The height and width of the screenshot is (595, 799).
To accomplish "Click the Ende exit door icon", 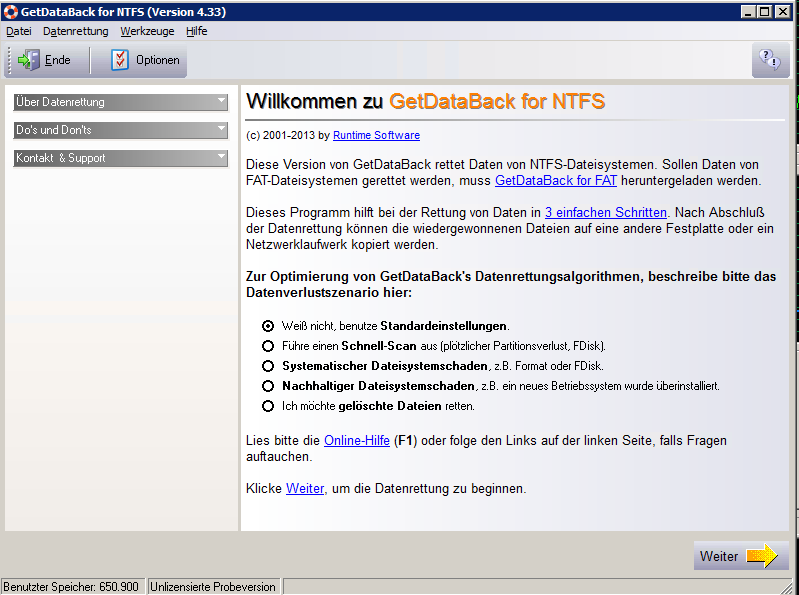I will pos(28,60).
